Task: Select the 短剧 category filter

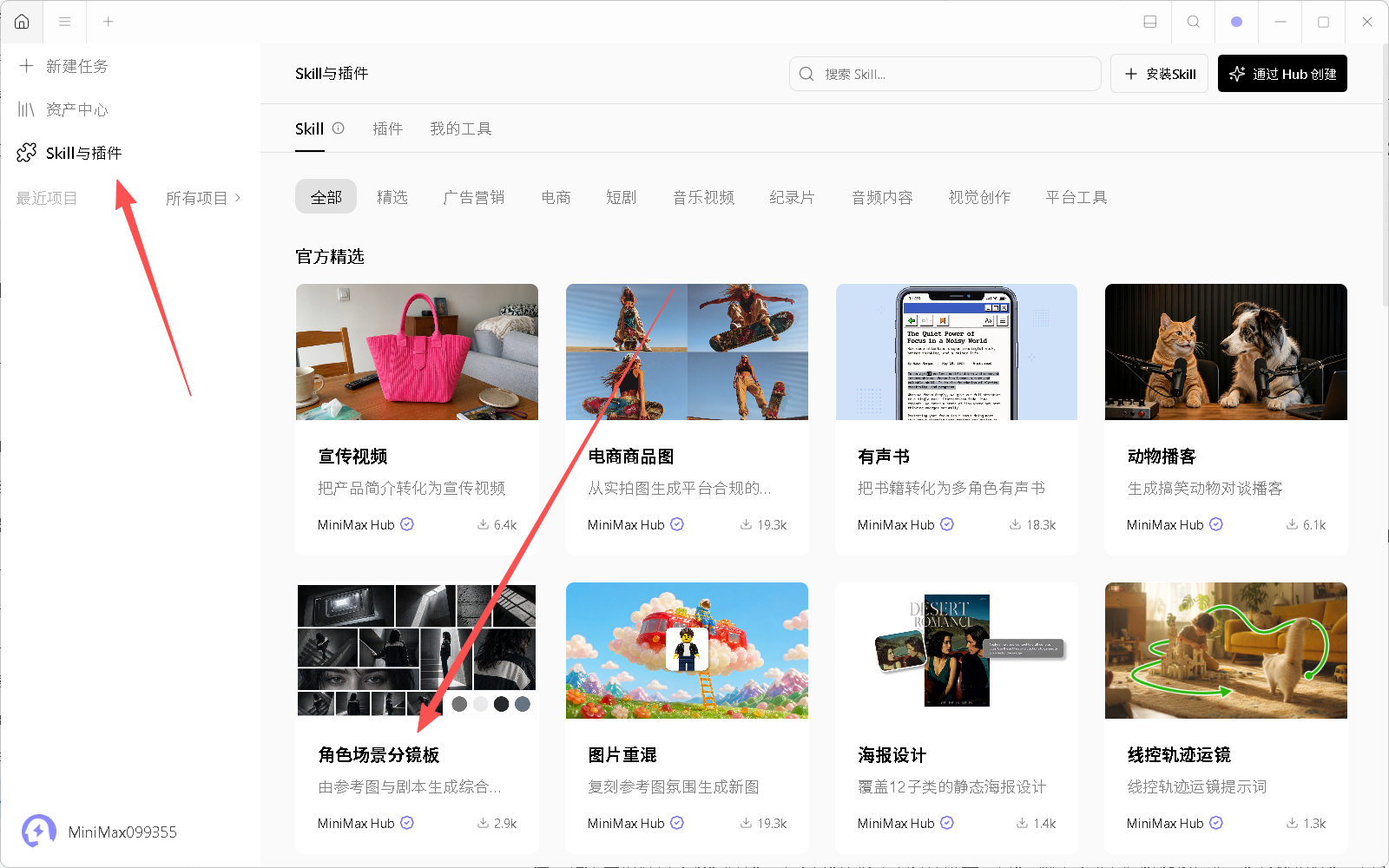Action: click(x=622, y=197)
